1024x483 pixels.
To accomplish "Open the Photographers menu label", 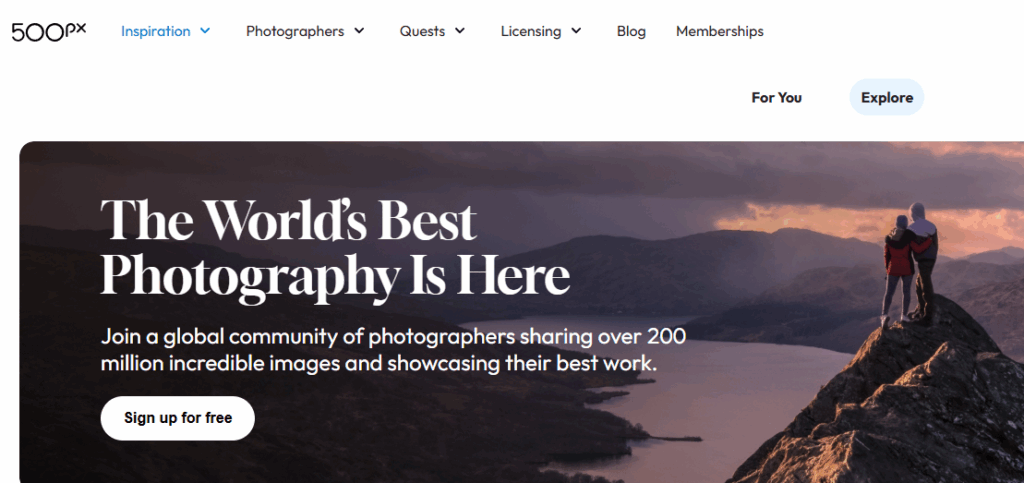I will point(295,31).
